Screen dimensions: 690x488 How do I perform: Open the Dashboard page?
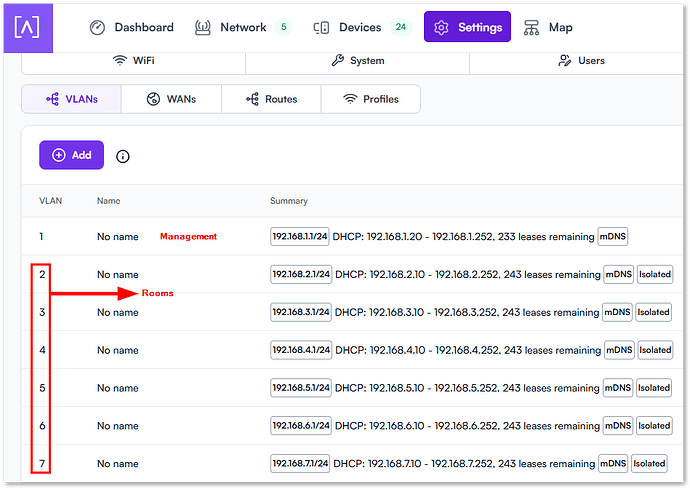point(131,27)
